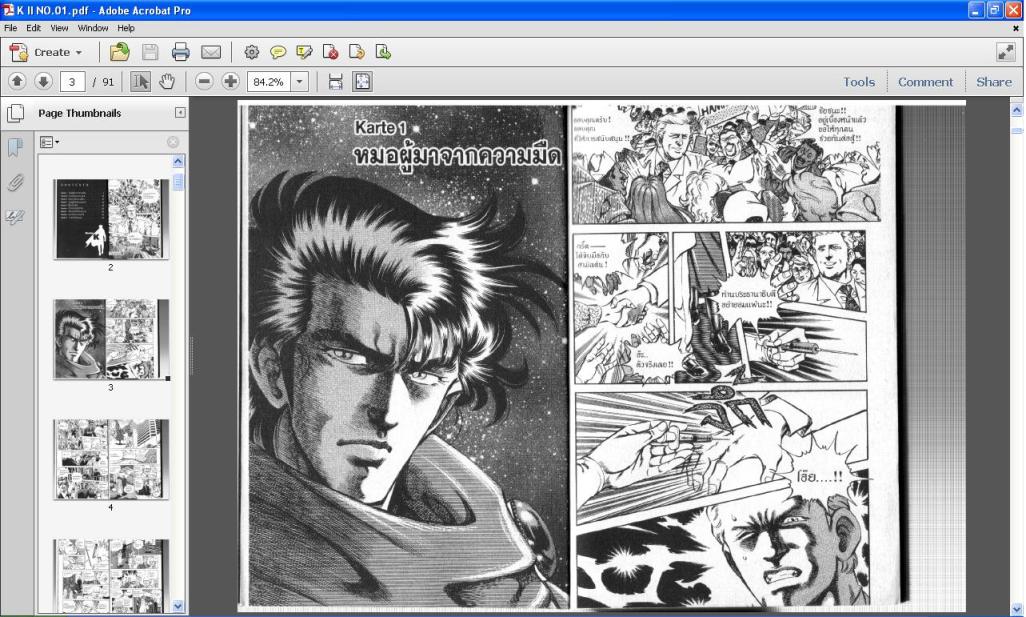
Task: Click thumbnail panel scroll up arrow
Action: 178,162
